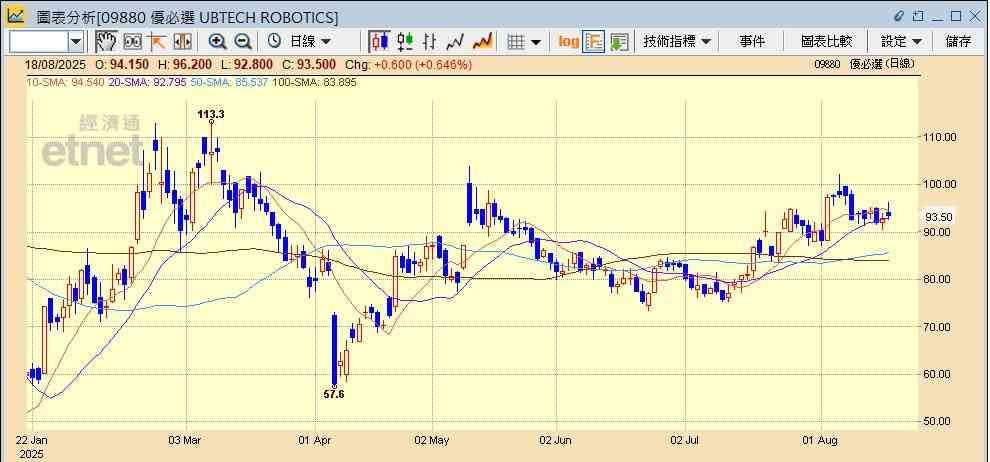The width and height of the screenshot is (990, 462).
Task: Click the 100-SMA: 83.895 label
Action: coord(314,81)
